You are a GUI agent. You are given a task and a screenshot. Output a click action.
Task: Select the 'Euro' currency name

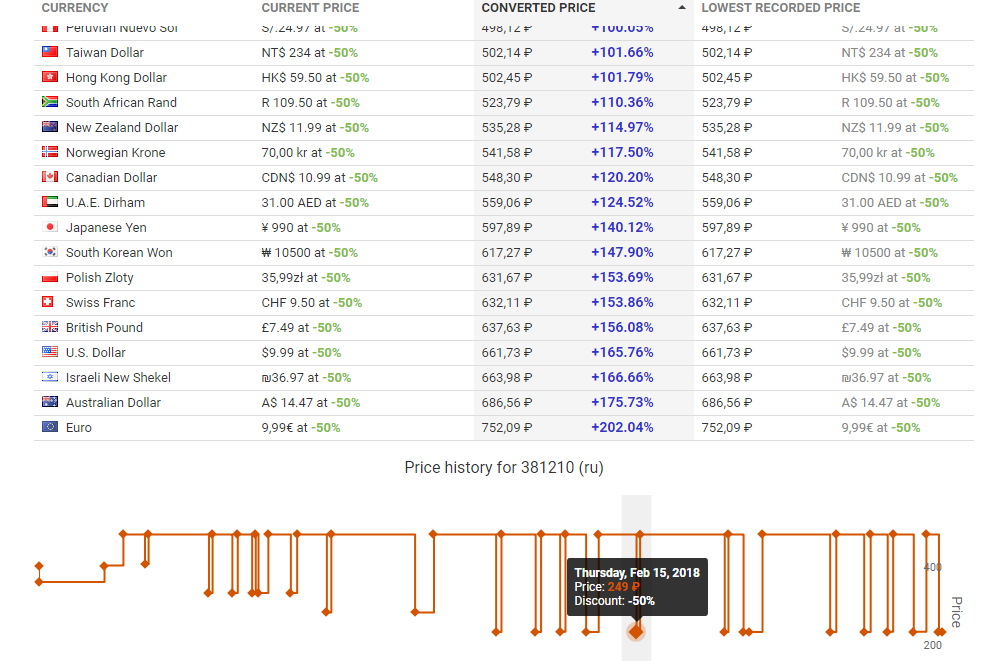click(x=79, y=428)
